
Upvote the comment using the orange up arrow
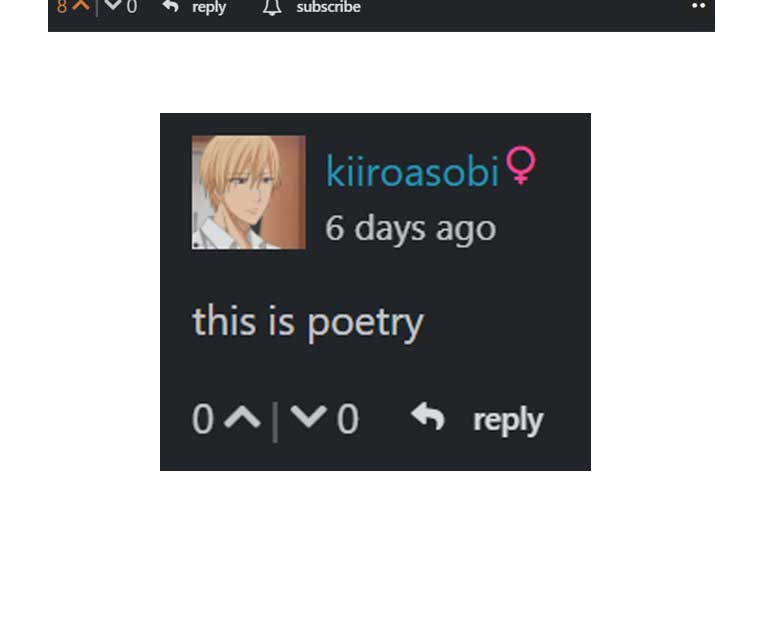tap(81, 5)
